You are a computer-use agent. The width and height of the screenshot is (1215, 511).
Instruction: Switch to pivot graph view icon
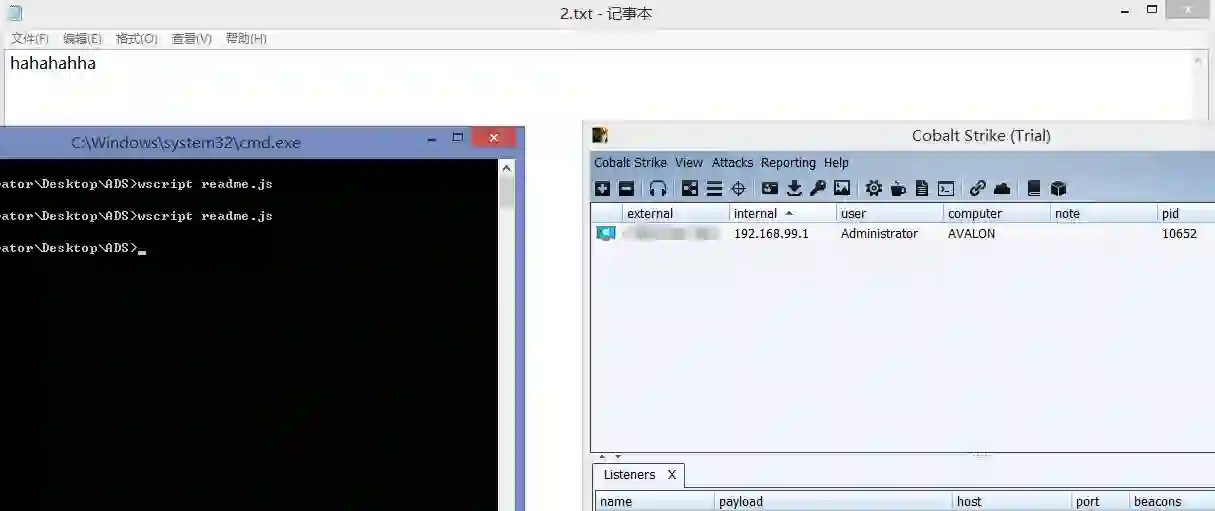point(690,188)
